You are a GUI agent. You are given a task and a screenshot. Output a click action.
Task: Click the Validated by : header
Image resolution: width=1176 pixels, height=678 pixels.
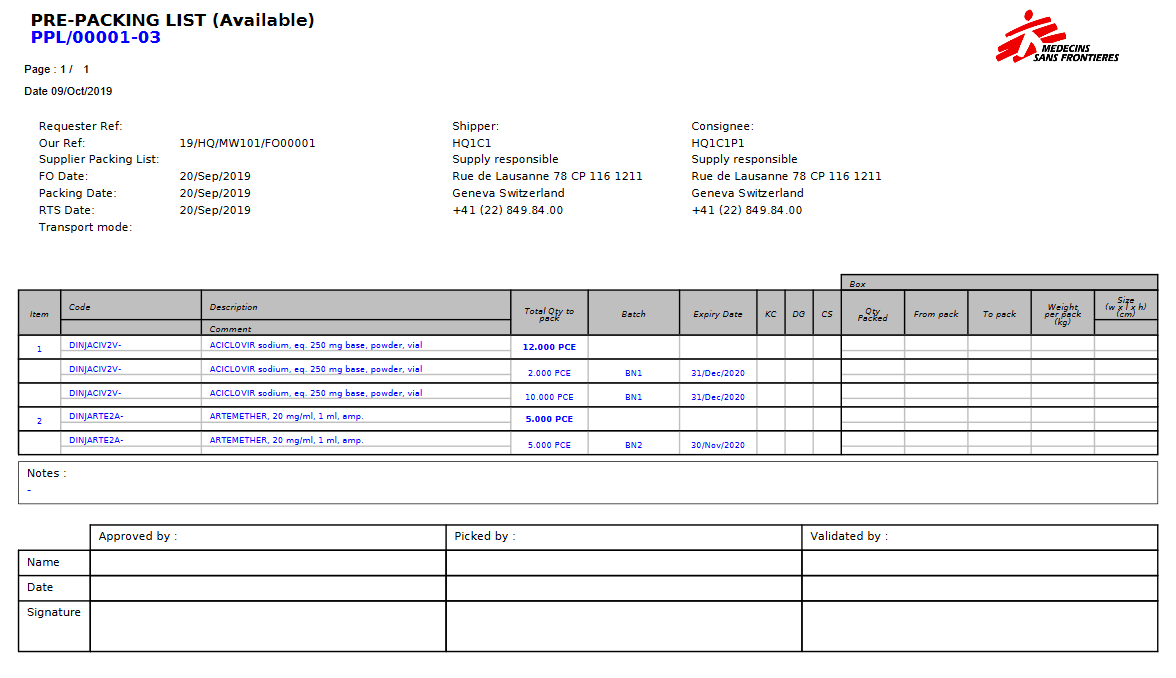[x=849, y=536]
